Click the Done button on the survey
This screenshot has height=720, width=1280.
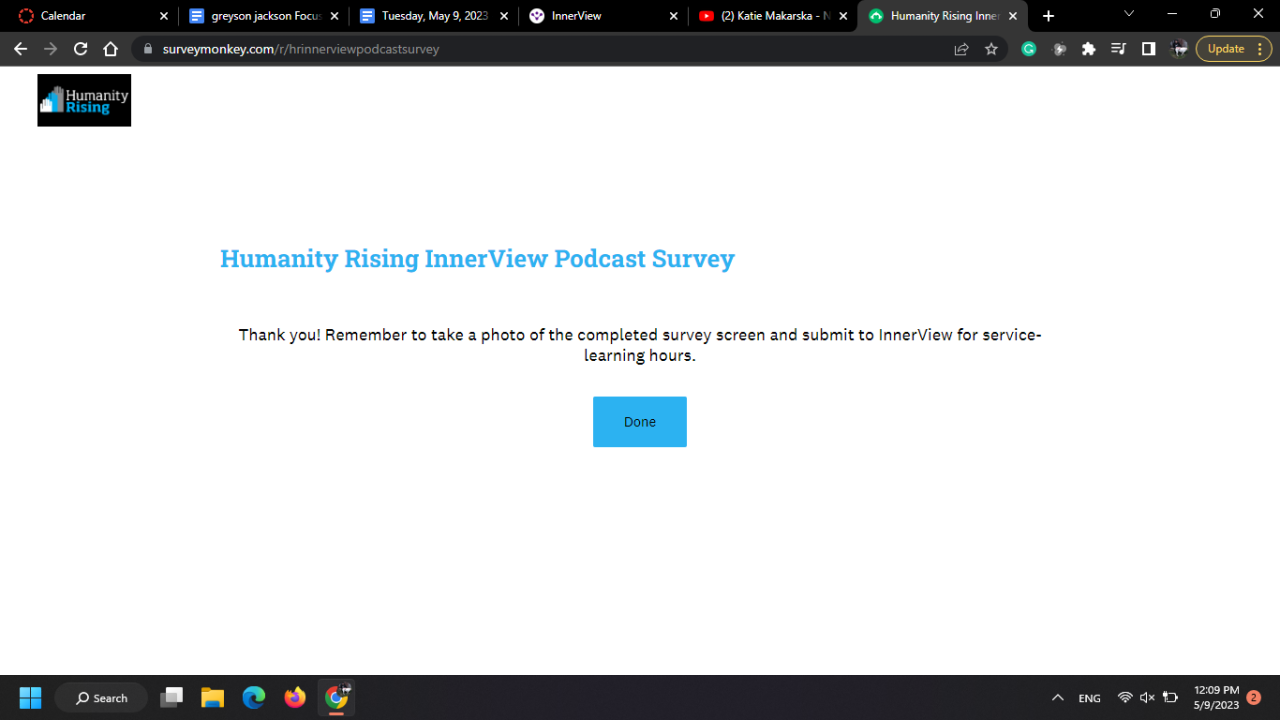click(x=640, y=422)
